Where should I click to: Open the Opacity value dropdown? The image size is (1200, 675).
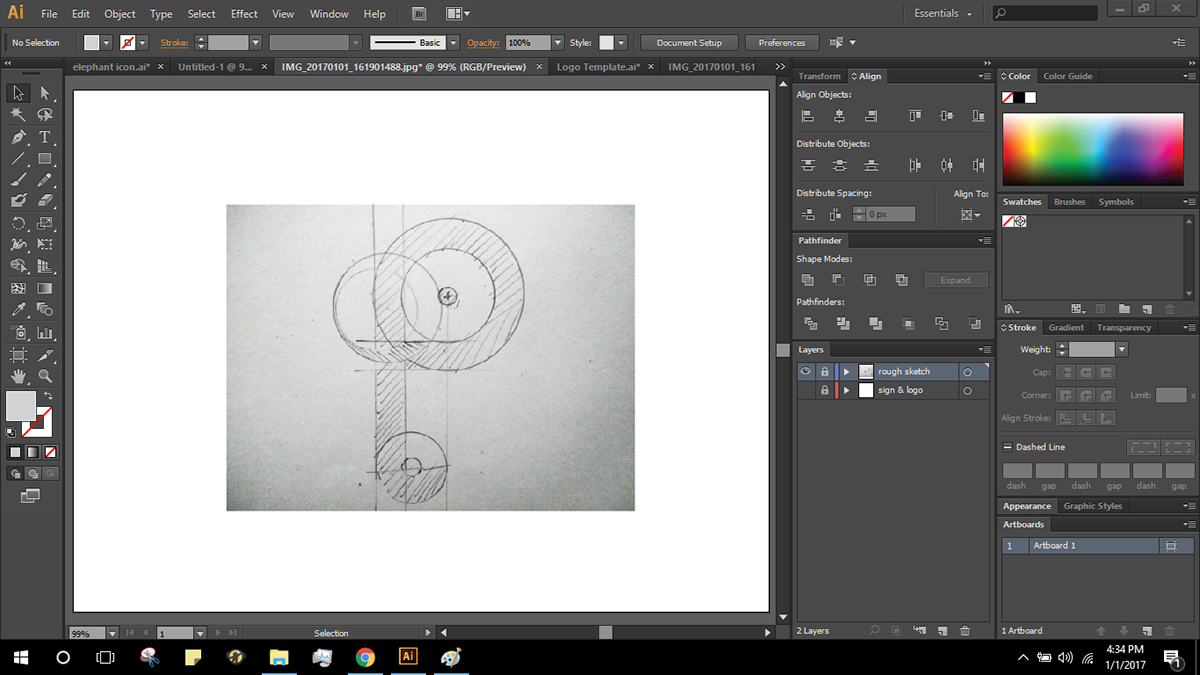point(557,43)
